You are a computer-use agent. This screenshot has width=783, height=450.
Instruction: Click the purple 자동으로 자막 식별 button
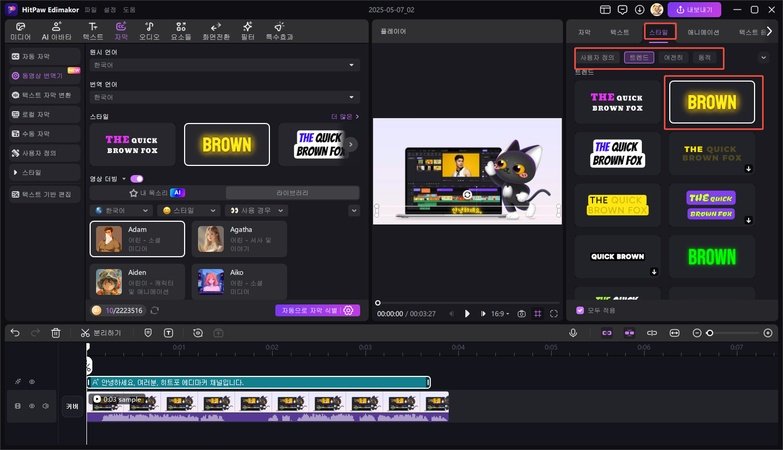317,310
